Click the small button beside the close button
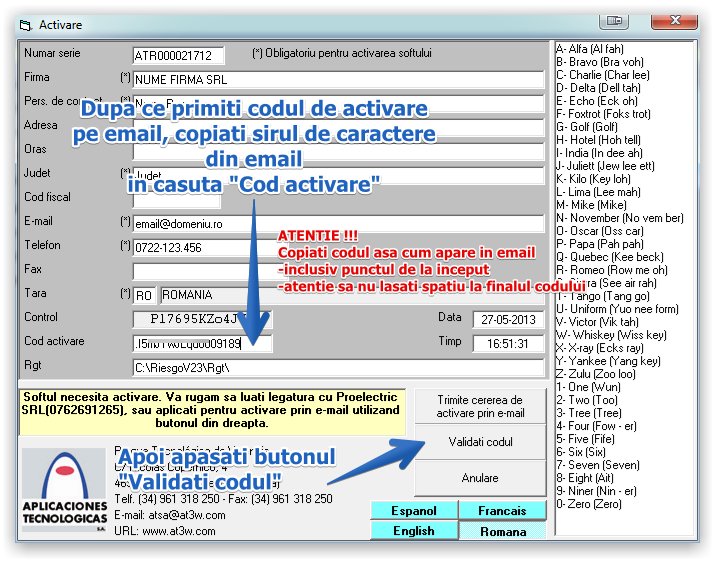The width and height of the screenshot is (715, 563). (619, 20)
